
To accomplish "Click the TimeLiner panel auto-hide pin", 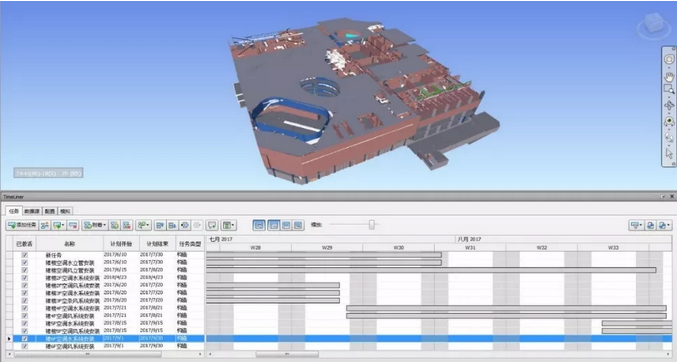I will (663, 197).
